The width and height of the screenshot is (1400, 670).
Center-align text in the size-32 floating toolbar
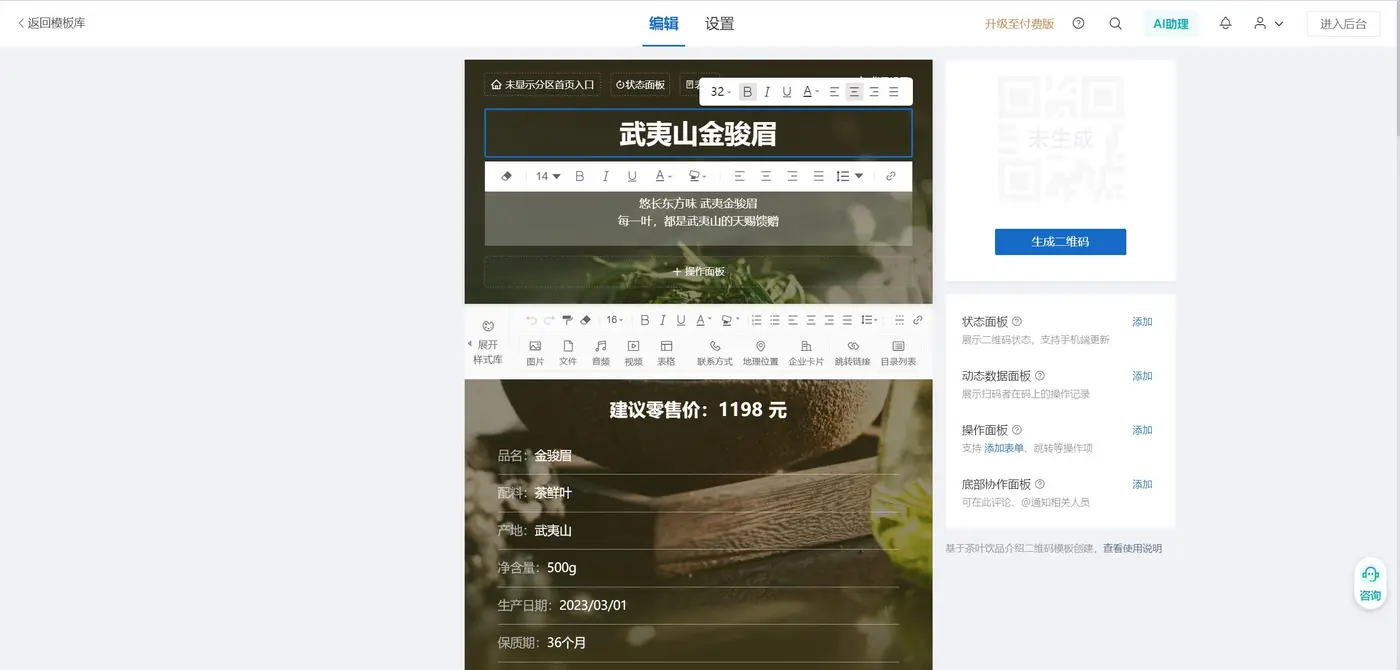[x=854, y=91]
